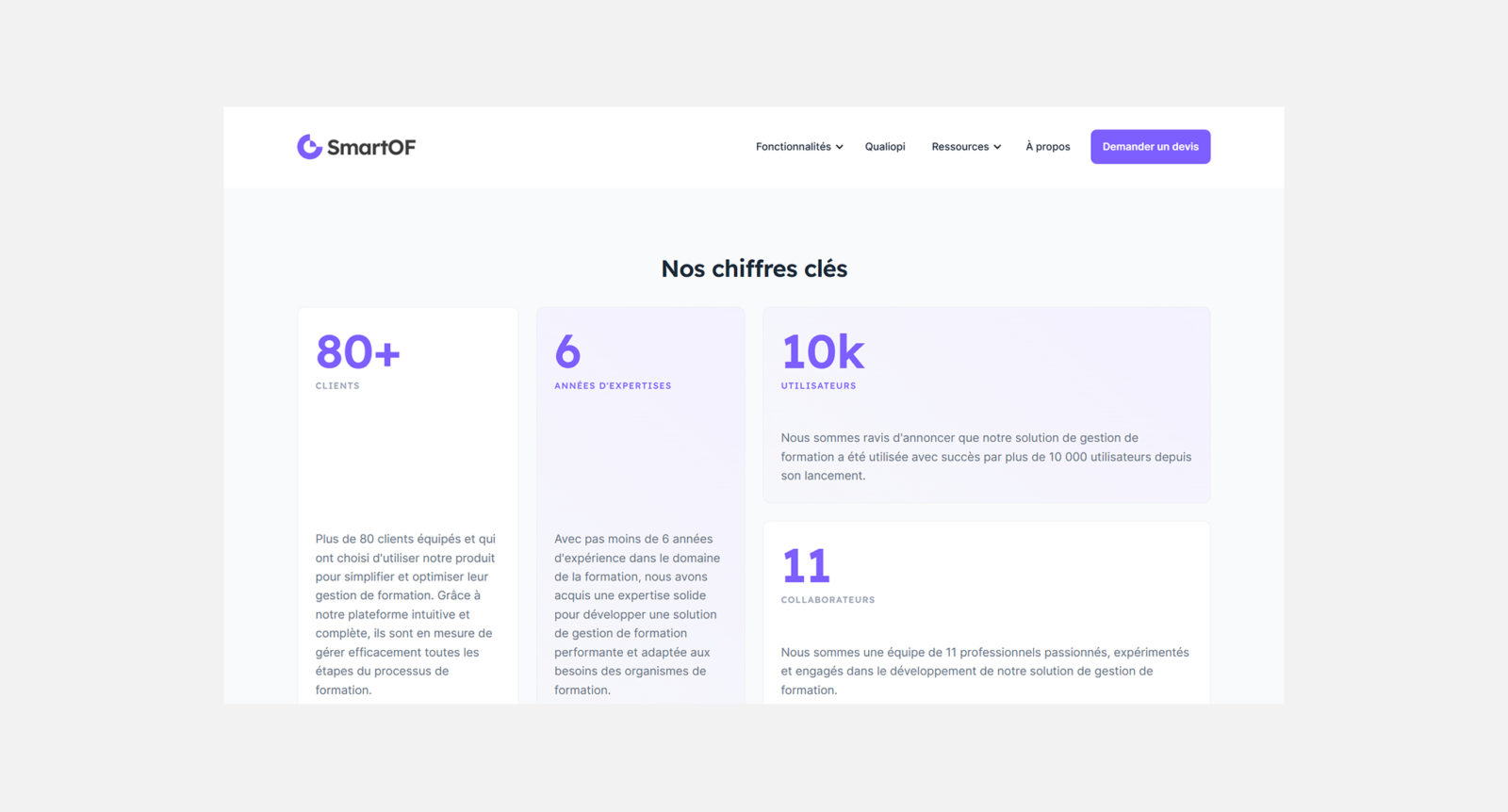Expand the chevron next to Fonctionnalités

click(x=840, y=147)
